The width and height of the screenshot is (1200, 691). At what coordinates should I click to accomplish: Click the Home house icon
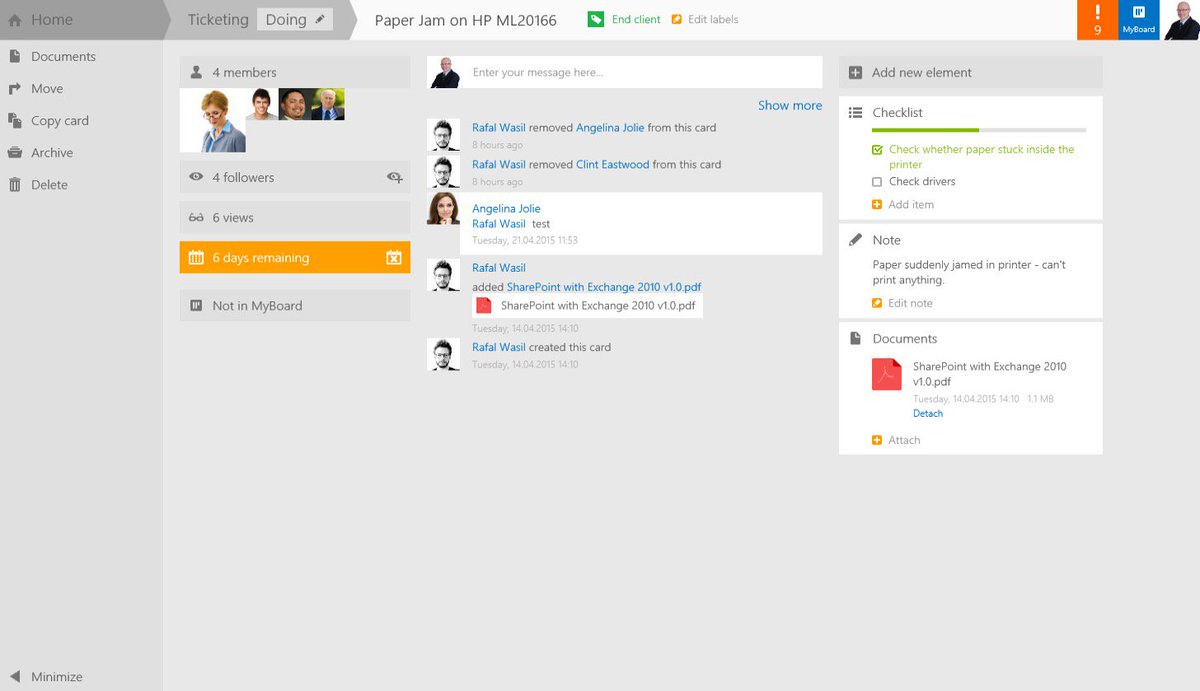pyautogui.click(x=15, y=20)
